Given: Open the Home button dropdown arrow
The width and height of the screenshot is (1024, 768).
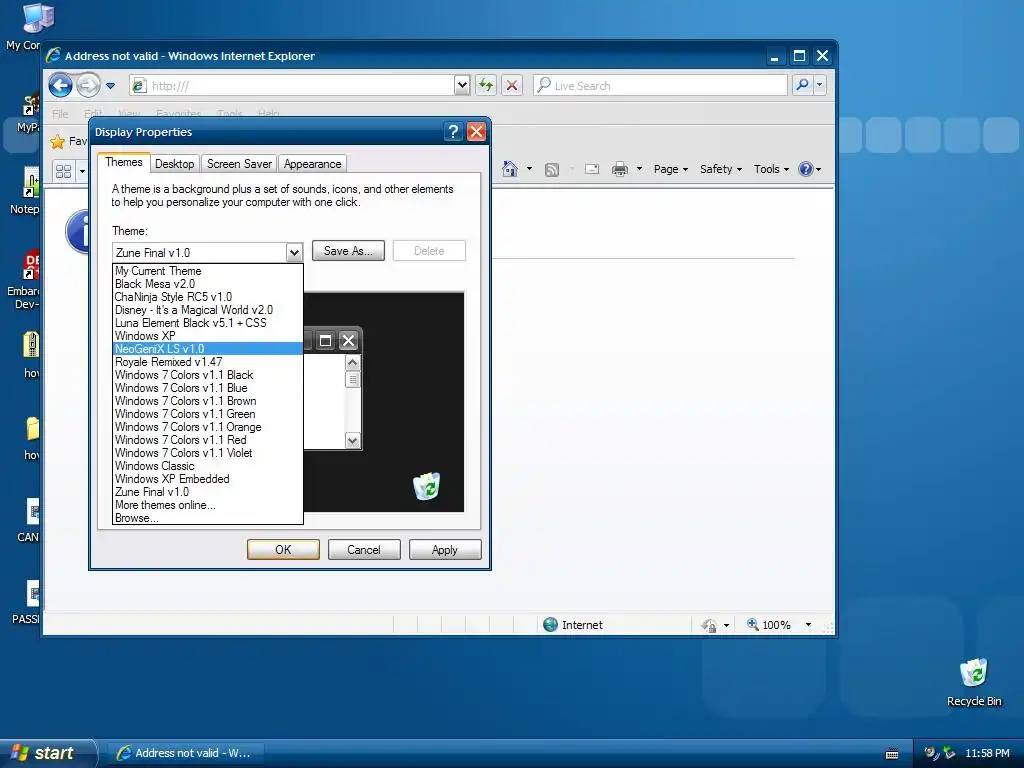Looking at the screenshot, I should 529,169.
